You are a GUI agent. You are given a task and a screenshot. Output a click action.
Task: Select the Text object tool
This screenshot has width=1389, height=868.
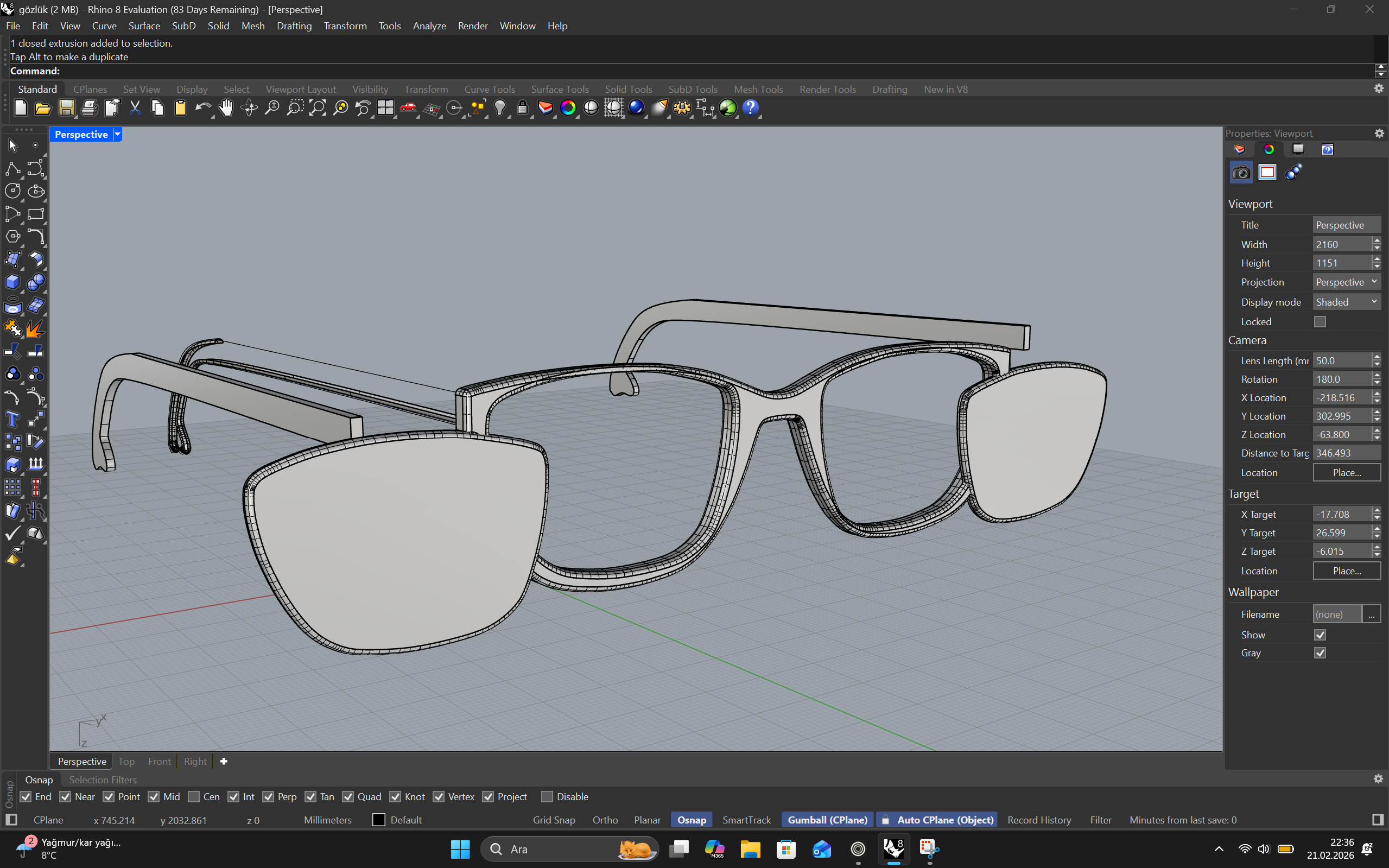12,420
